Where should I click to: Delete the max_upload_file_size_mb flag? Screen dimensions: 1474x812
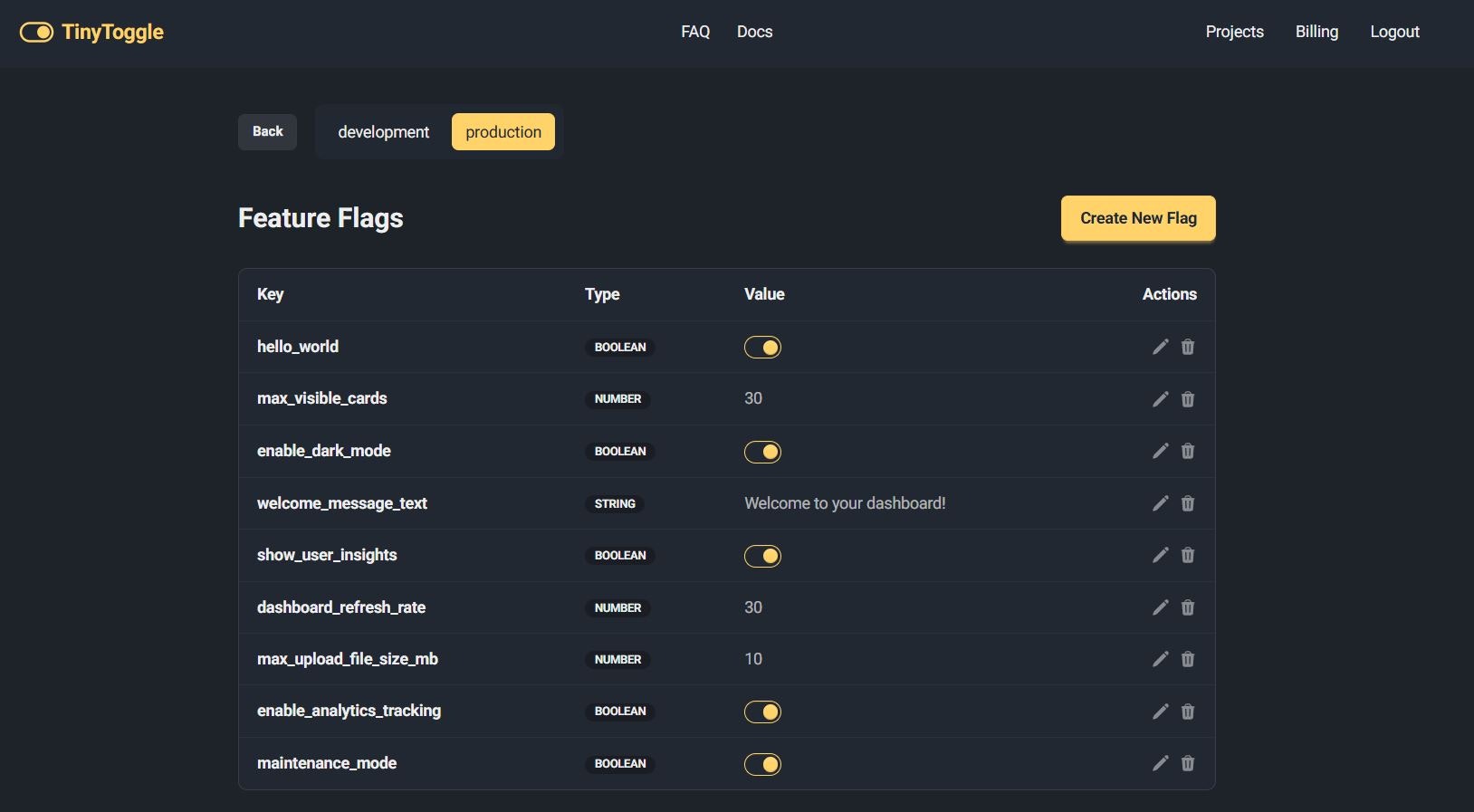coord(1188,659)
